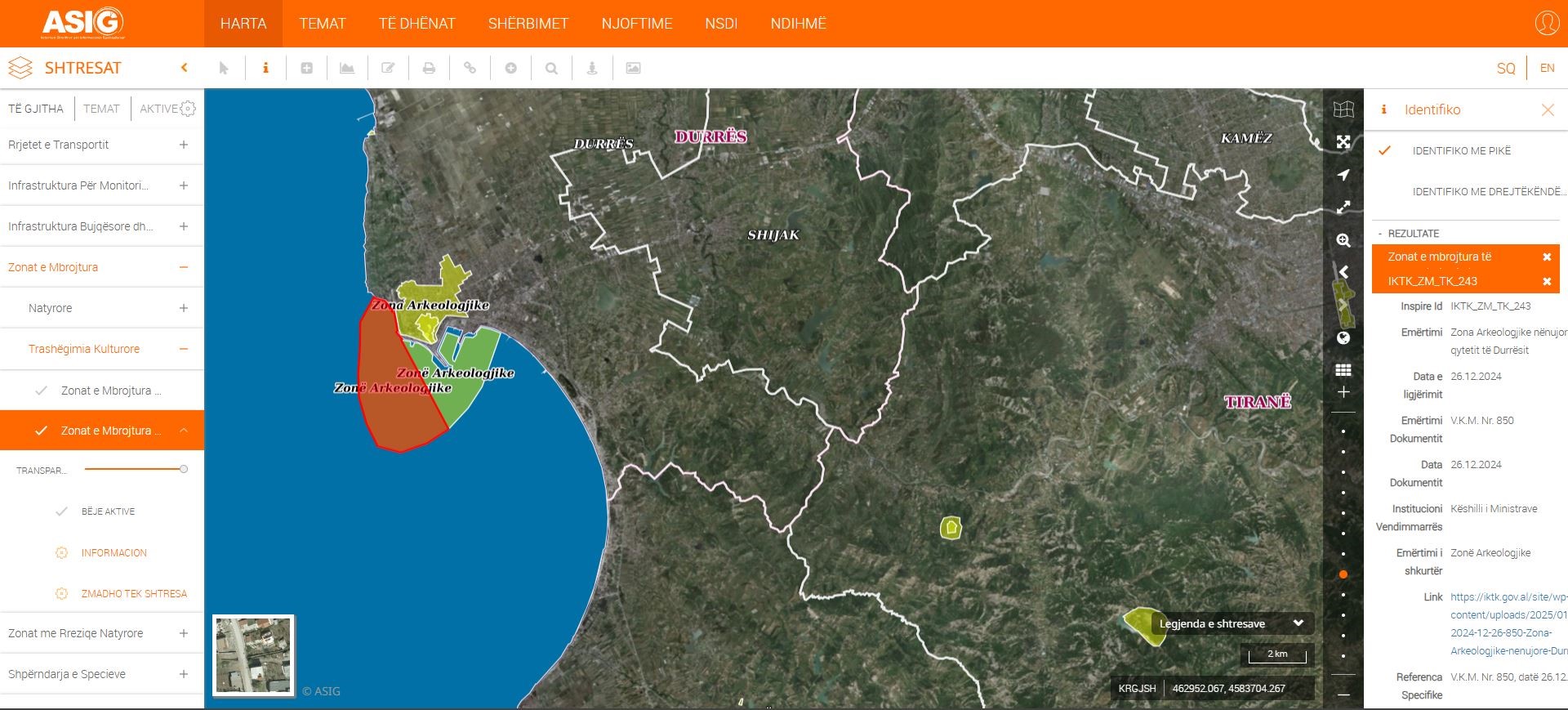Expand Infrastruktura Për Monitori... group

pos(184,185)
